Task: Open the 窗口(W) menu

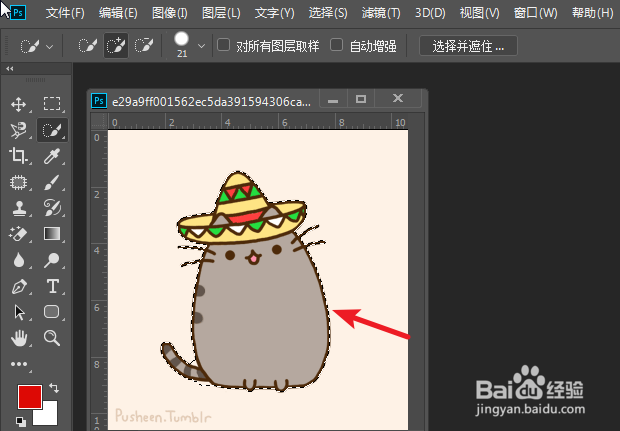Action: 535,13
